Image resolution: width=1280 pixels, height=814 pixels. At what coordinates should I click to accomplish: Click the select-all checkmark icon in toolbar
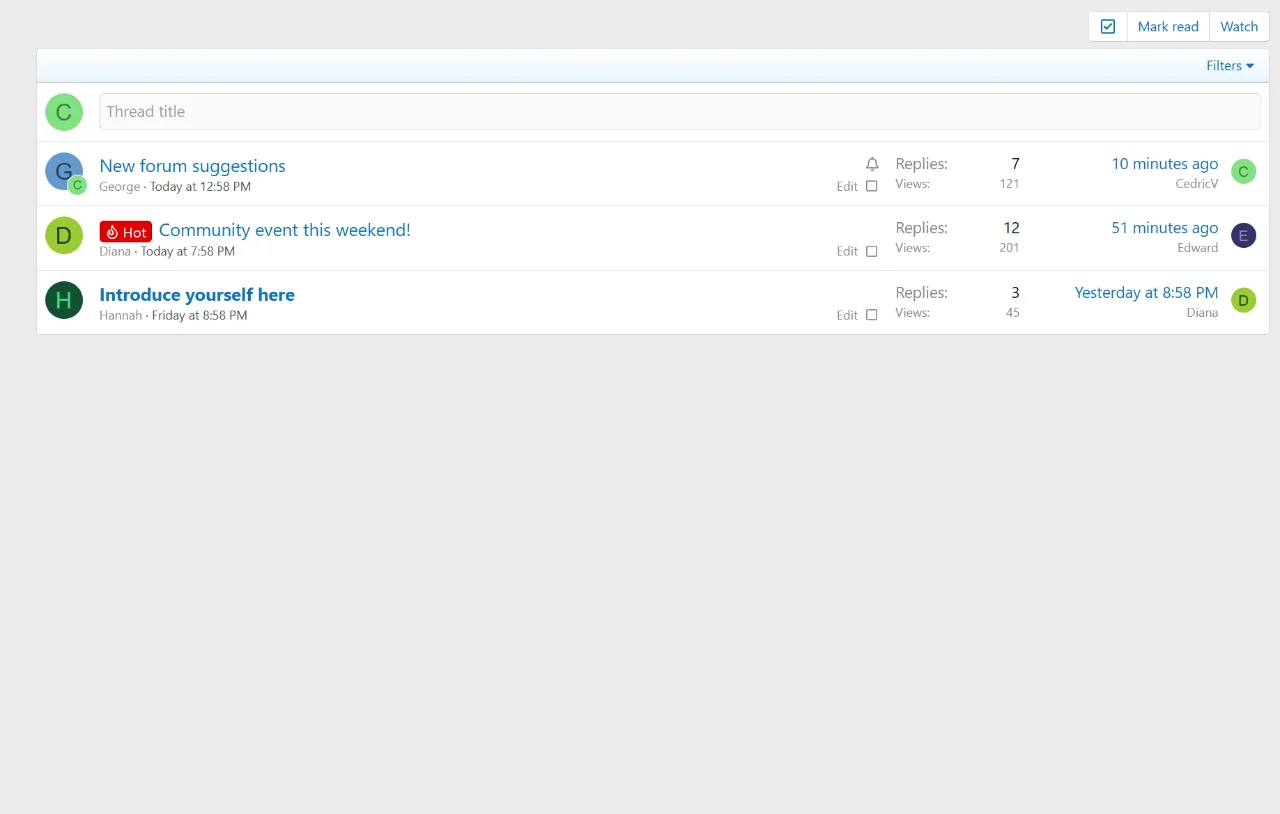coord(1107,27)
